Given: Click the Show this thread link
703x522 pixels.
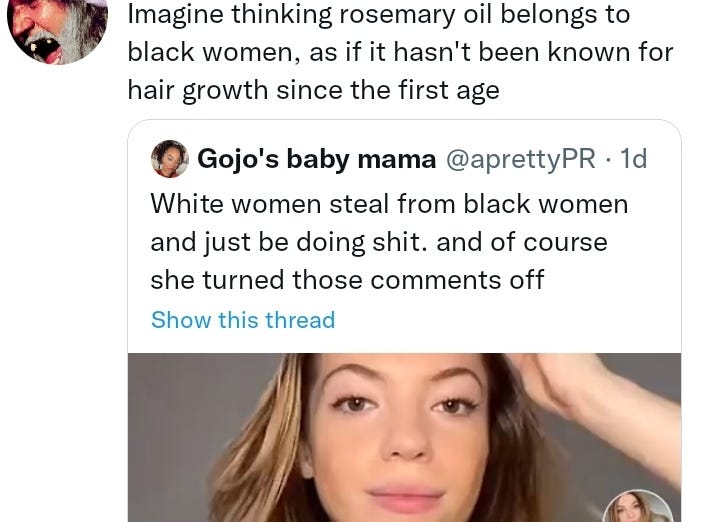Looking at the screenshot, I should click(243, 320).
